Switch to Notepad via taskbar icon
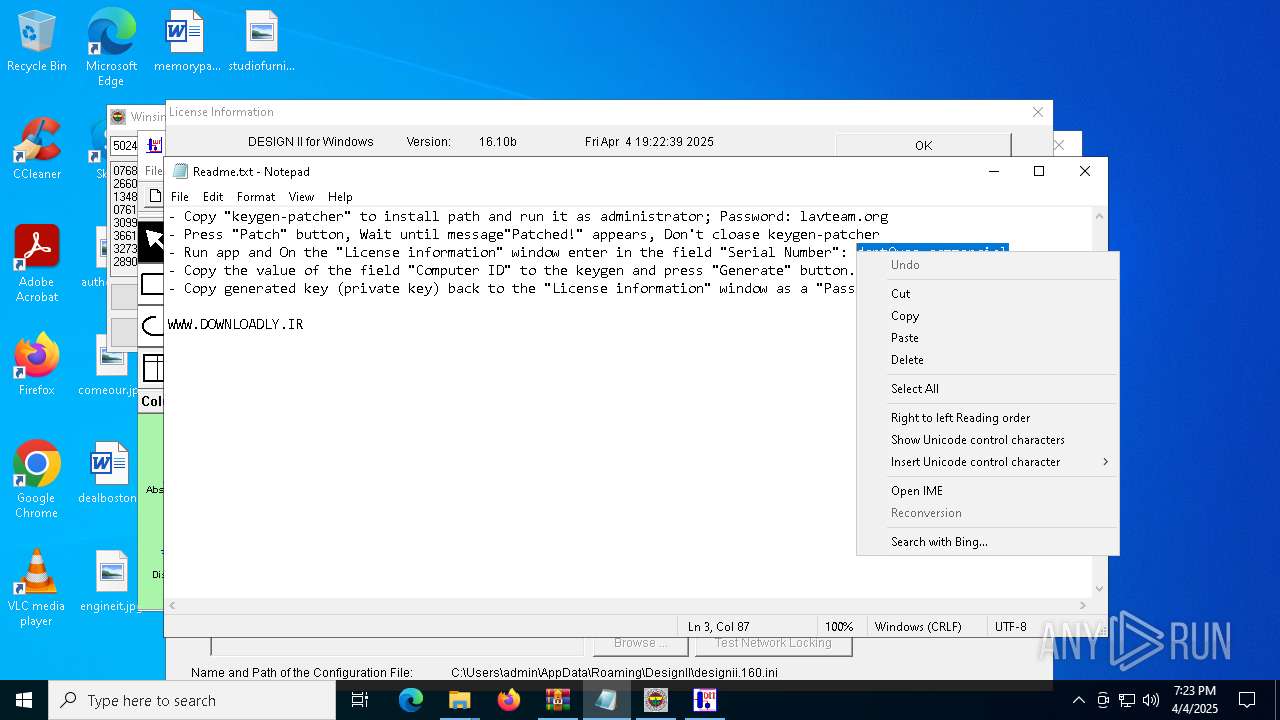The image size is (1280, 720). coord(606,700)
